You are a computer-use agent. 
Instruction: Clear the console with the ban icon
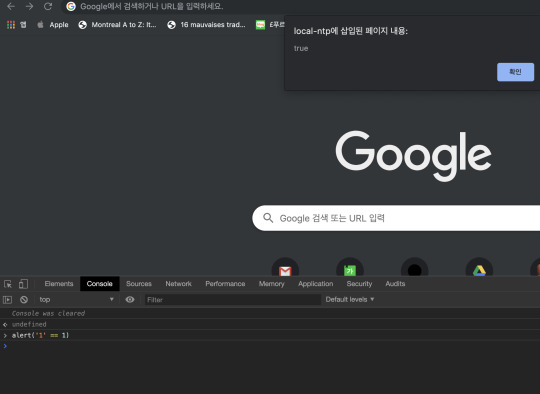tap(24, 300)
